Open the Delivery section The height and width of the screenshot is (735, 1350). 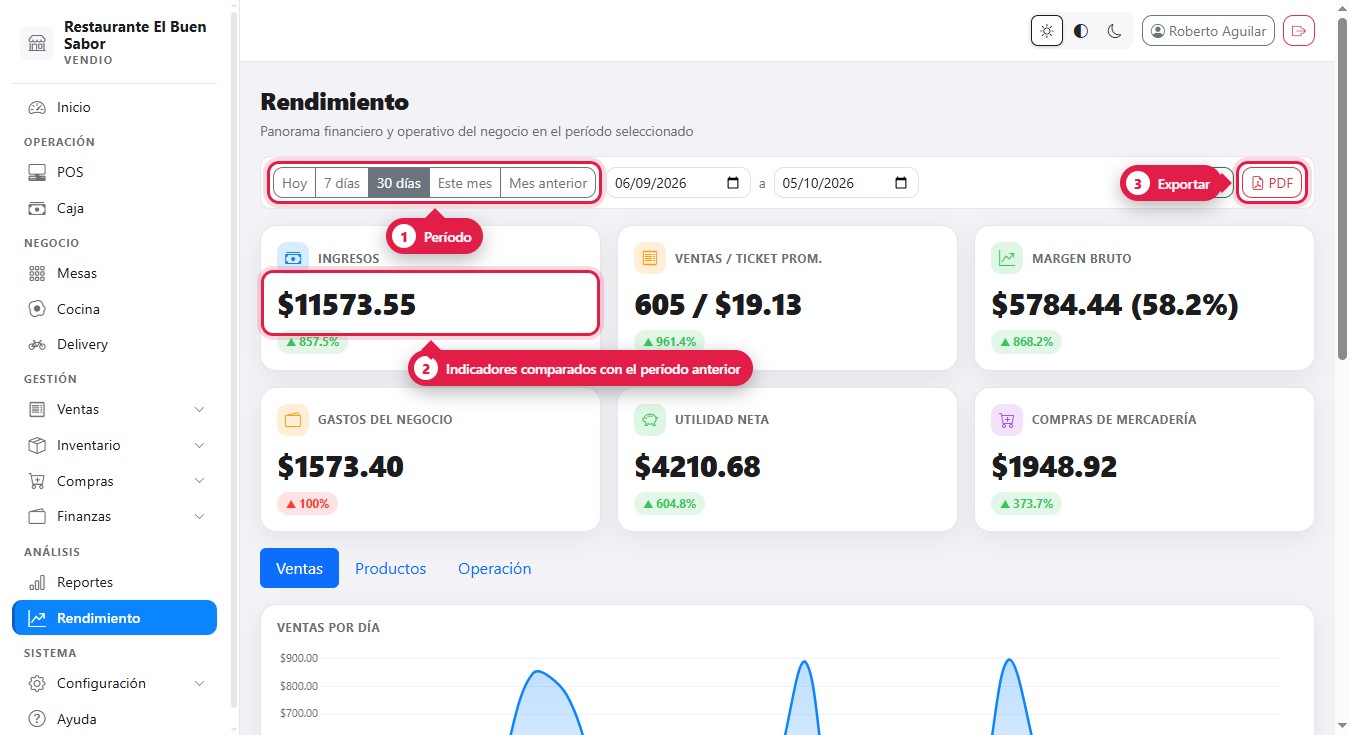click(x=114, y=344)
